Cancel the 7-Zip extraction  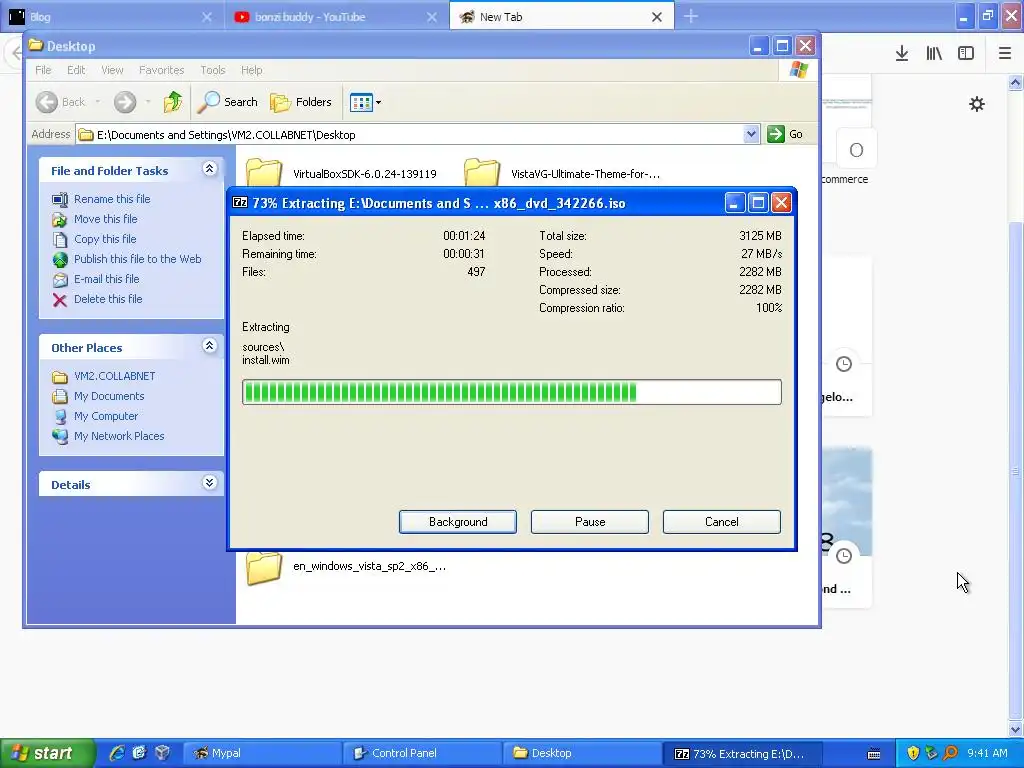coord(722,522)
